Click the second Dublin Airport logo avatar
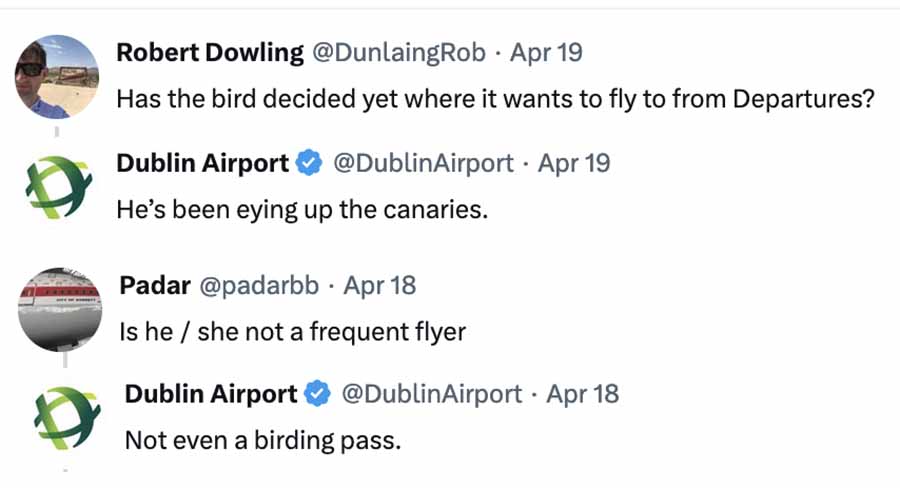Screen dimensions: 900x488 (67, 417)
